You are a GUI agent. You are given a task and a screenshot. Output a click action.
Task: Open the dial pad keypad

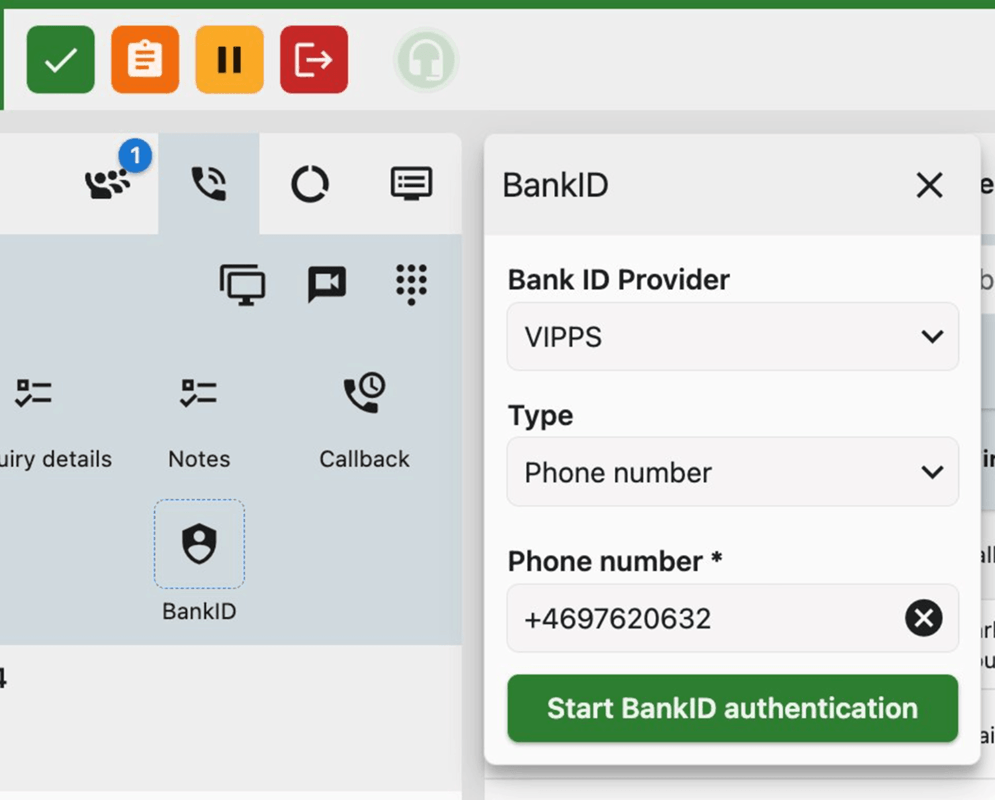[411, 285]
